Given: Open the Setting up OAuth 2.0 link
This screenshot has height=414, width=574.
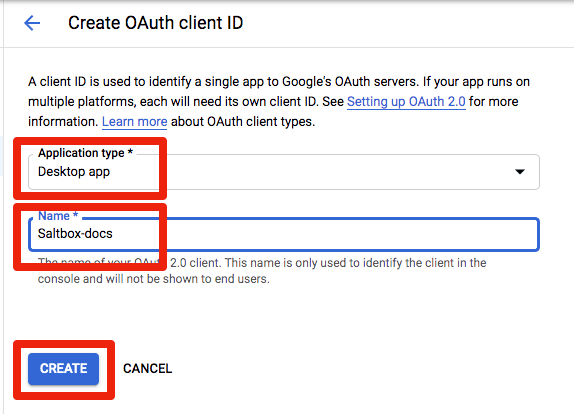Looking at the screenshot, I should [406, 101].
